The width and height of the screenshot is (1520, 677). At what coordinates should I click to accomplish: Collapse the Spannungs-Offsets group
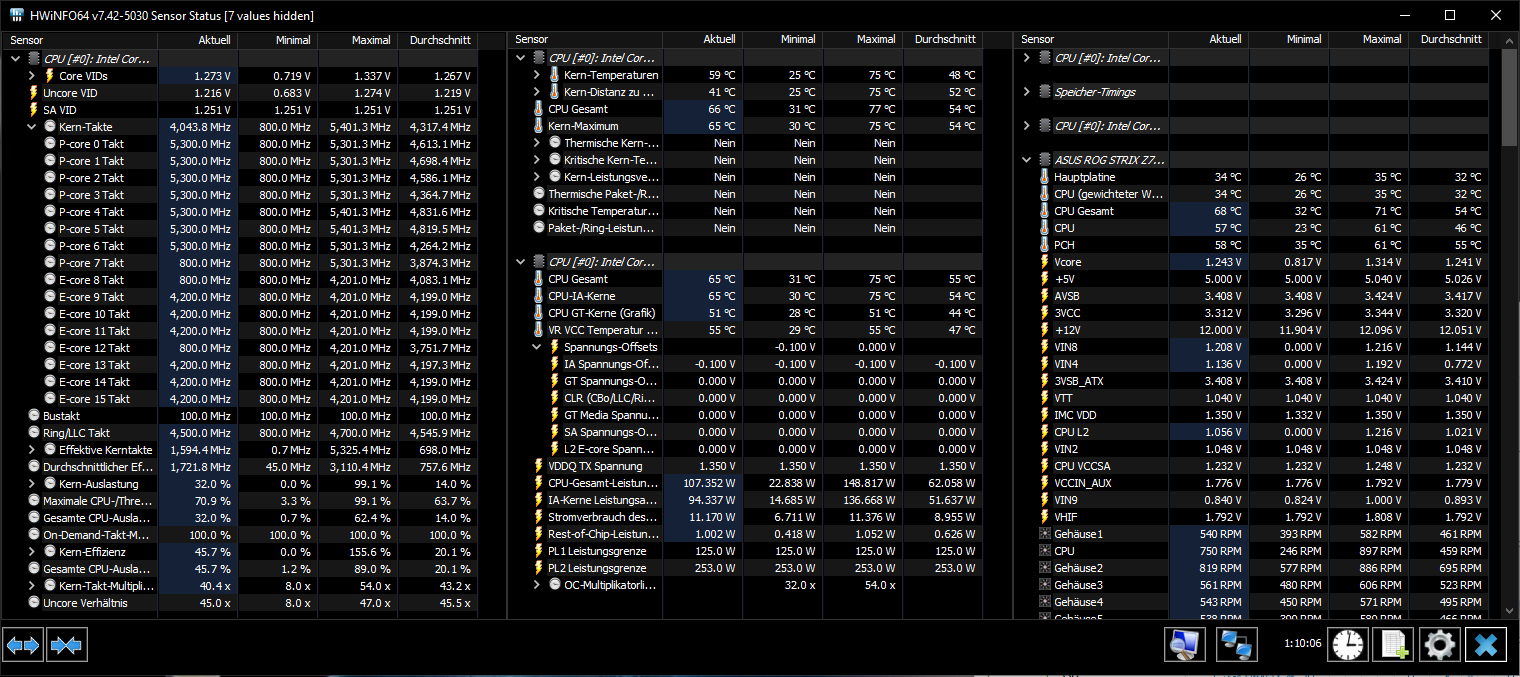[537, 348]
